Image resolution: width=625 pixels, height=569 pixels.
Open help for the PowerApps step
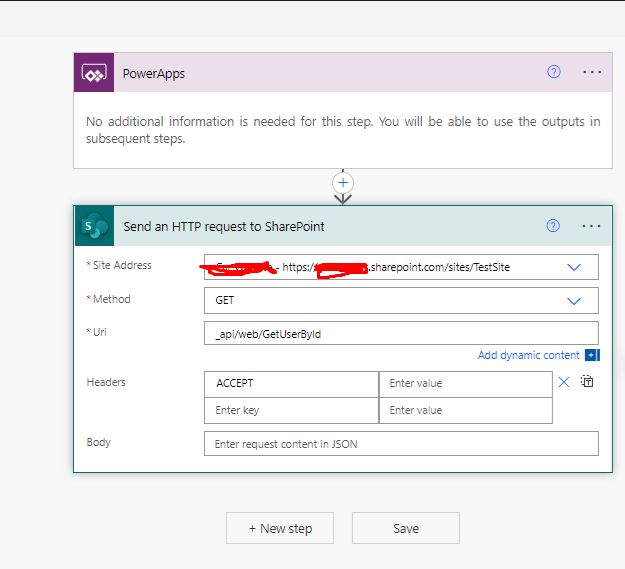(554, 72)
